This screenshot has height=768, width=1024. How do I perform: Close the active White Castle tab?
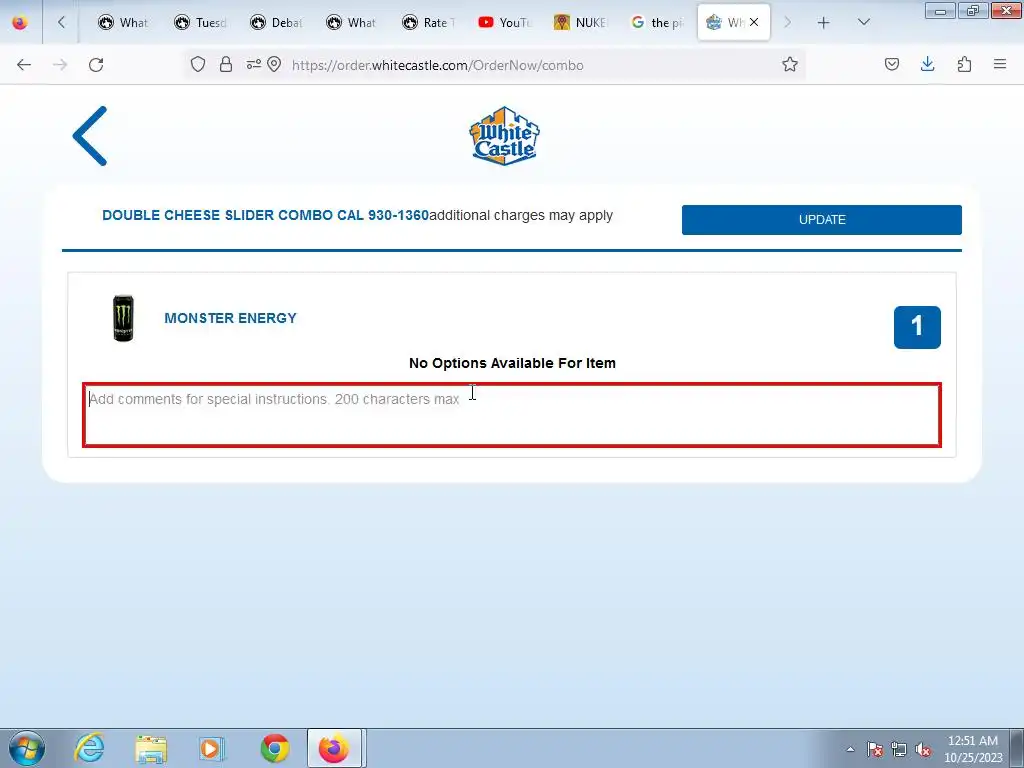point(754,22)
